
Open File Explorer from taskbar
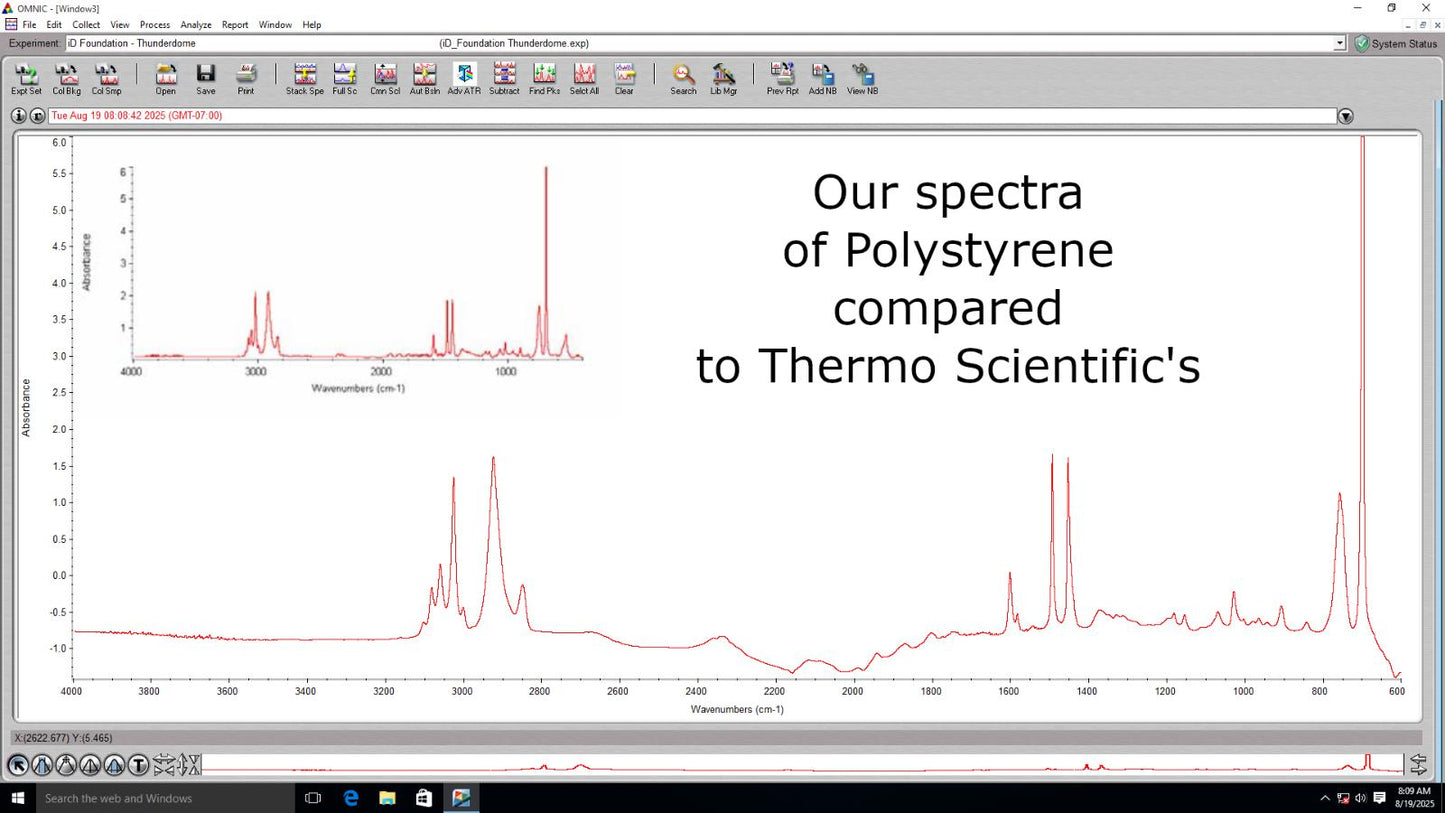pyautogui.click(x=388, y=798)
